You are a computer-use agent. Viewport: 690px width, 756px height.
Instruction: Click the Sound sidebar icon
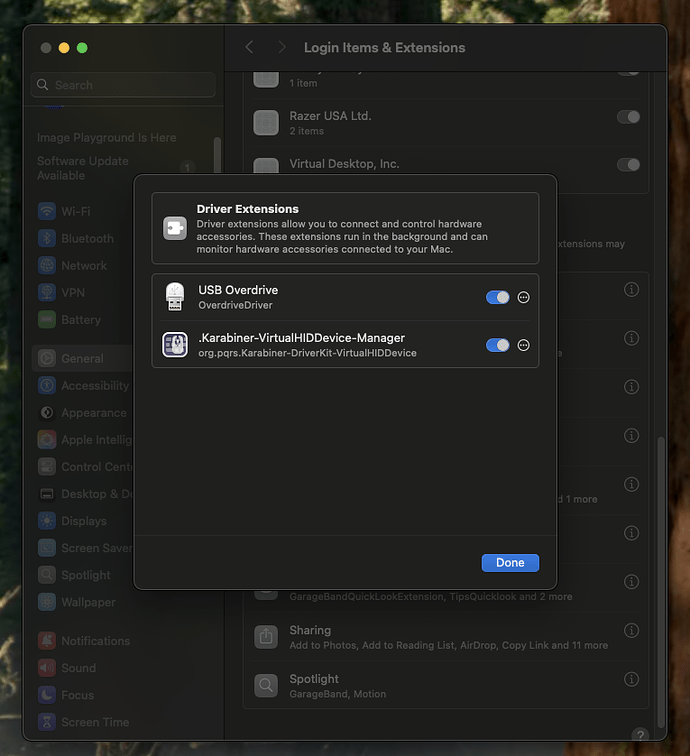coord(47,668)
